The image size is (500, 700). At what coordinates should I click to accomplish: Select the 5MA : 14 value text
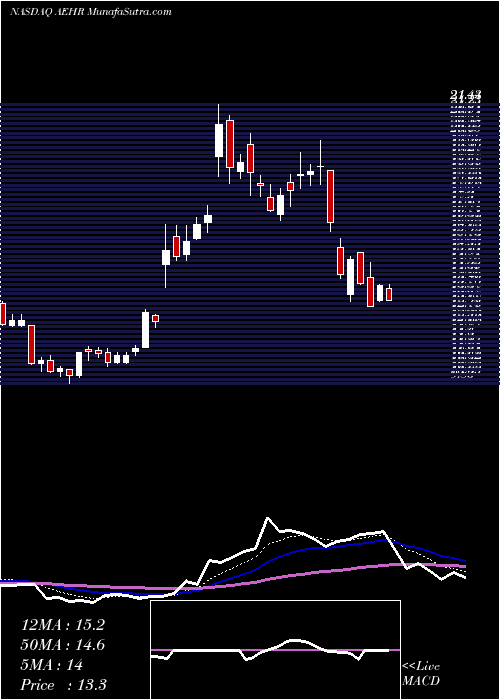[x=52, y=665]
